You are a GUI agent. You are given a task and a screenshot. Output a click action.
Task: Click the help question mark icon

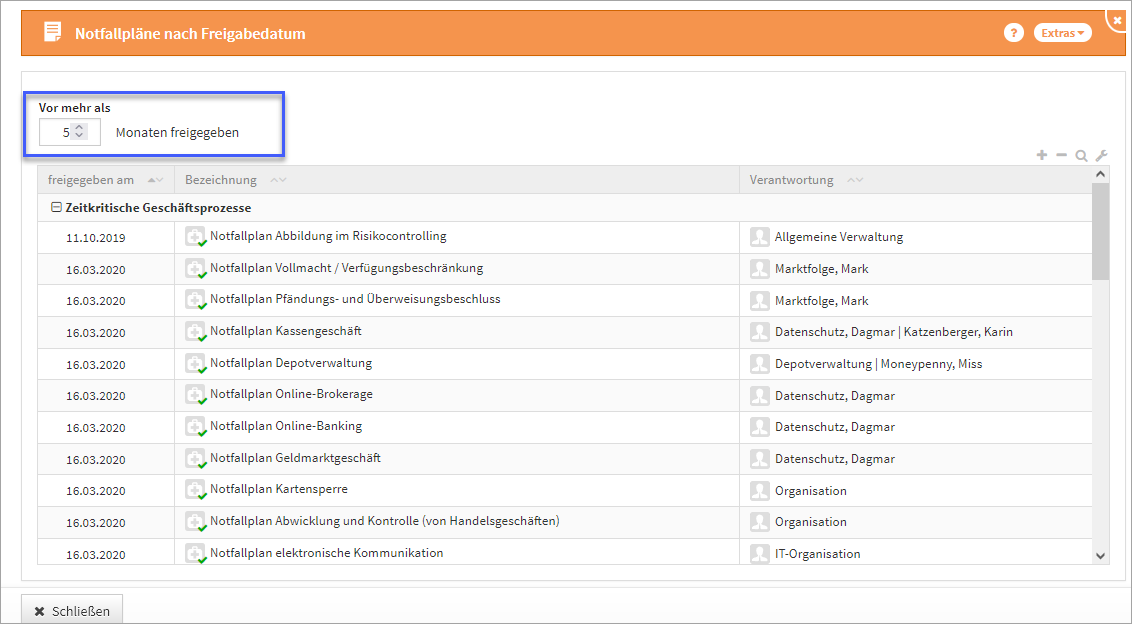(1013, 33)
